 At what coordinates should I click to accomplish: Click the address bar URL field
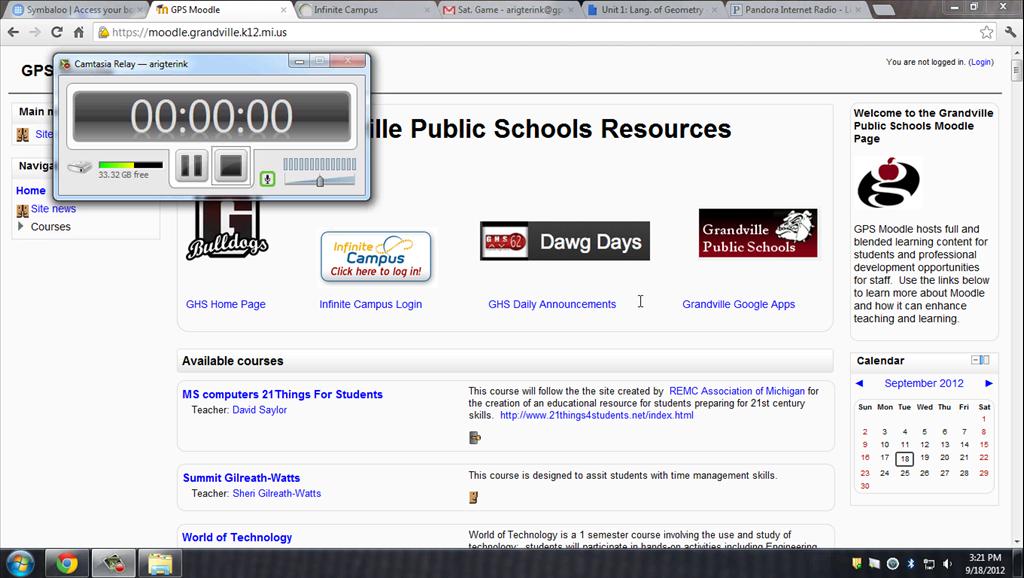click(x=536, y=32)
